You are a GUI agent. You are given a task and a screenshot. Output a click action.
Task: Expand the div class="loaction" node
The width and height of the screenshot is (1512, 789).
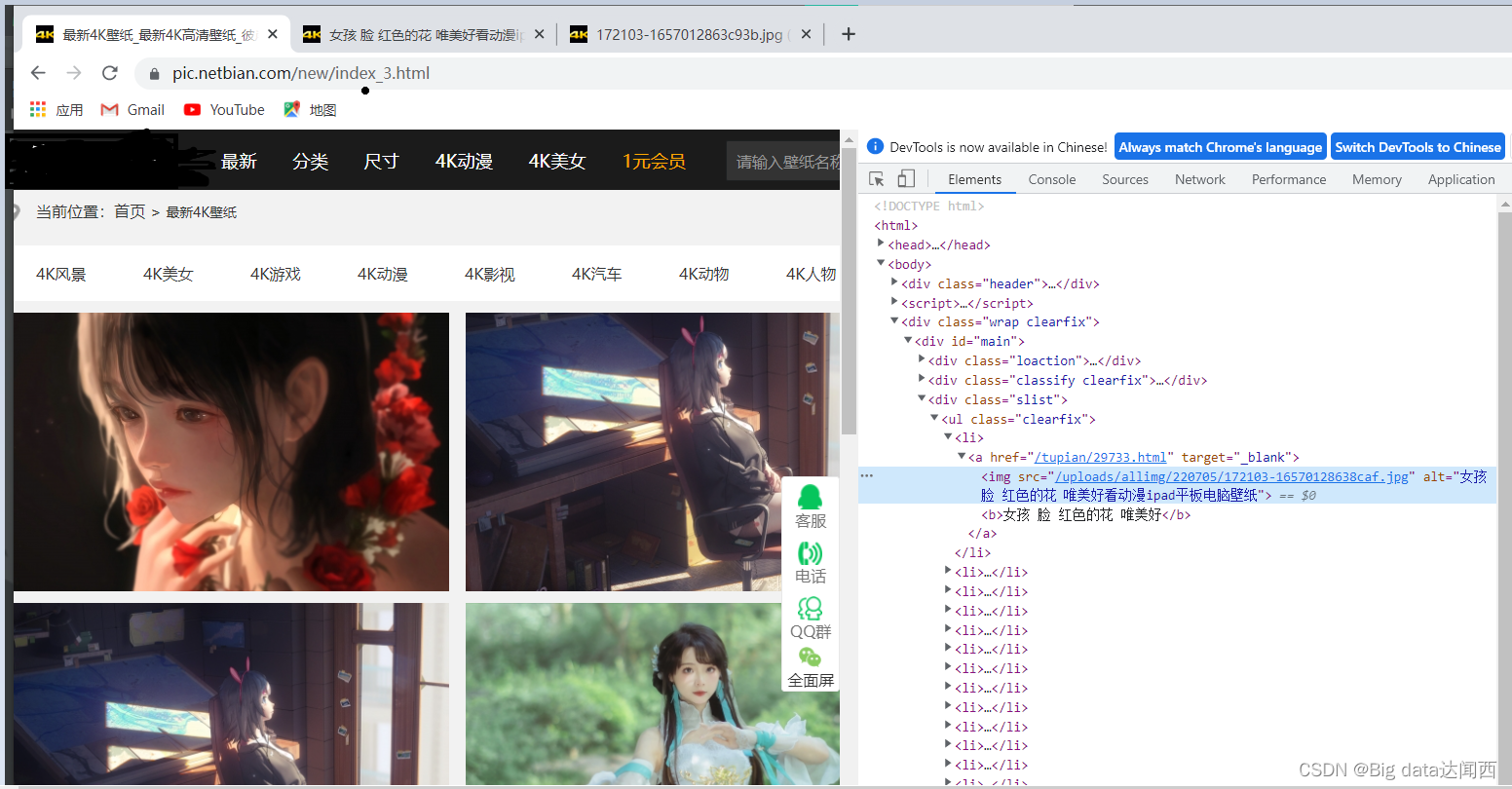922,359
